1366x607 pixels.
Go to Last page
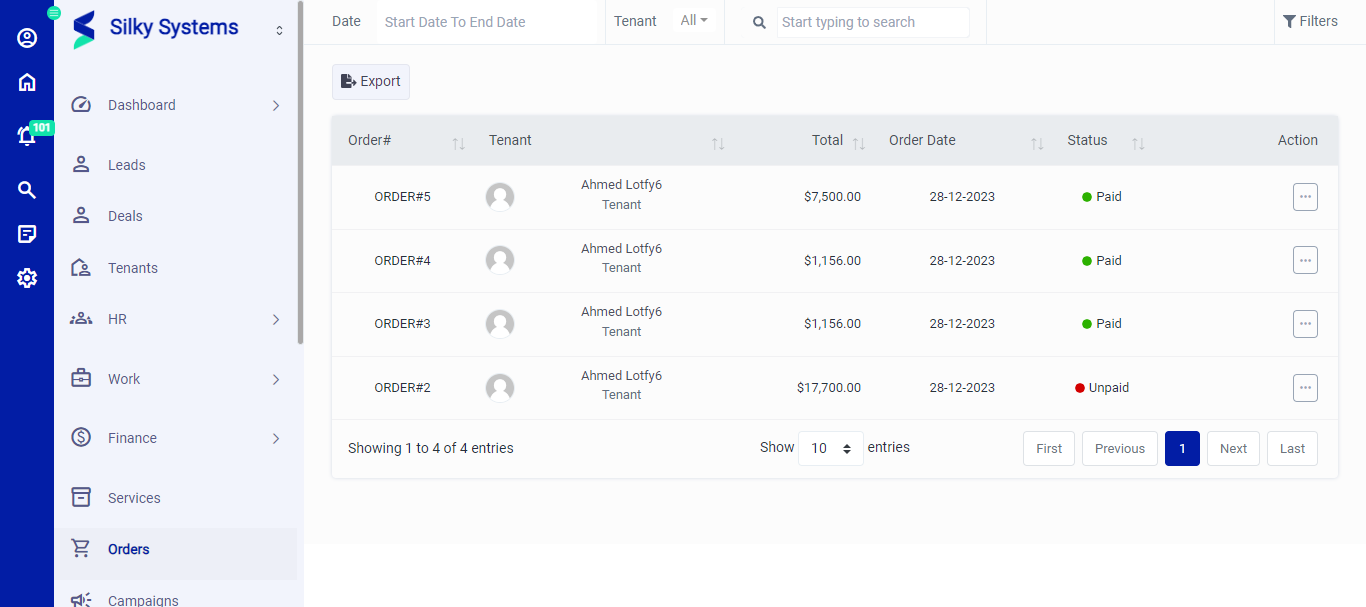click(1292, 448)
